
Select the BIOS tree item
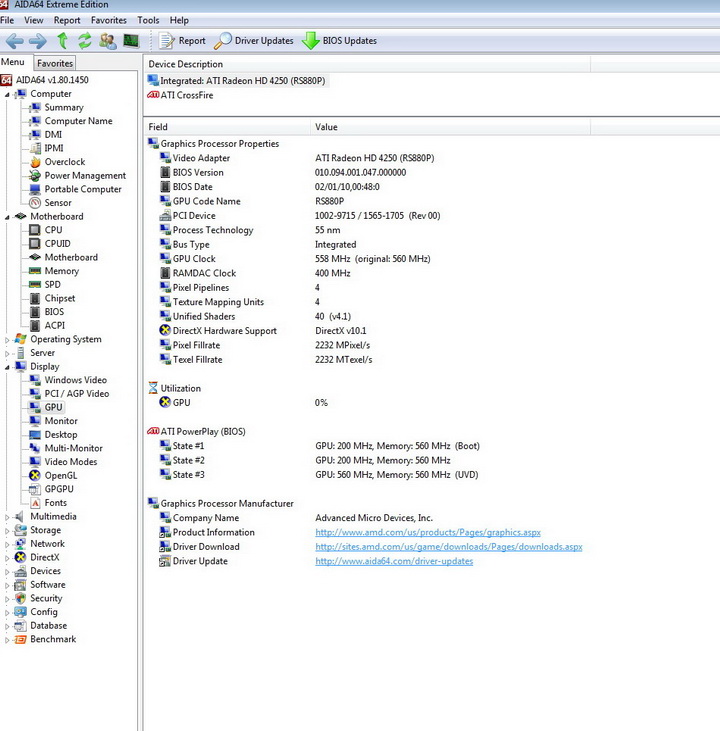pyautogui.click(x=54, y=311)
